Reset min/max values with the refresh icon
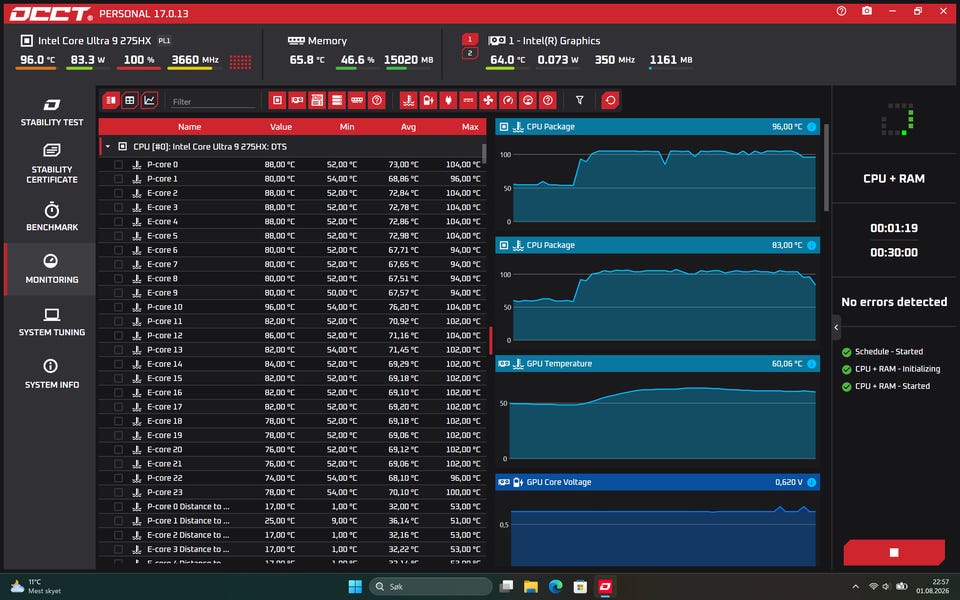Viewport: 960px width, 600px height. [x=610, y=100]
